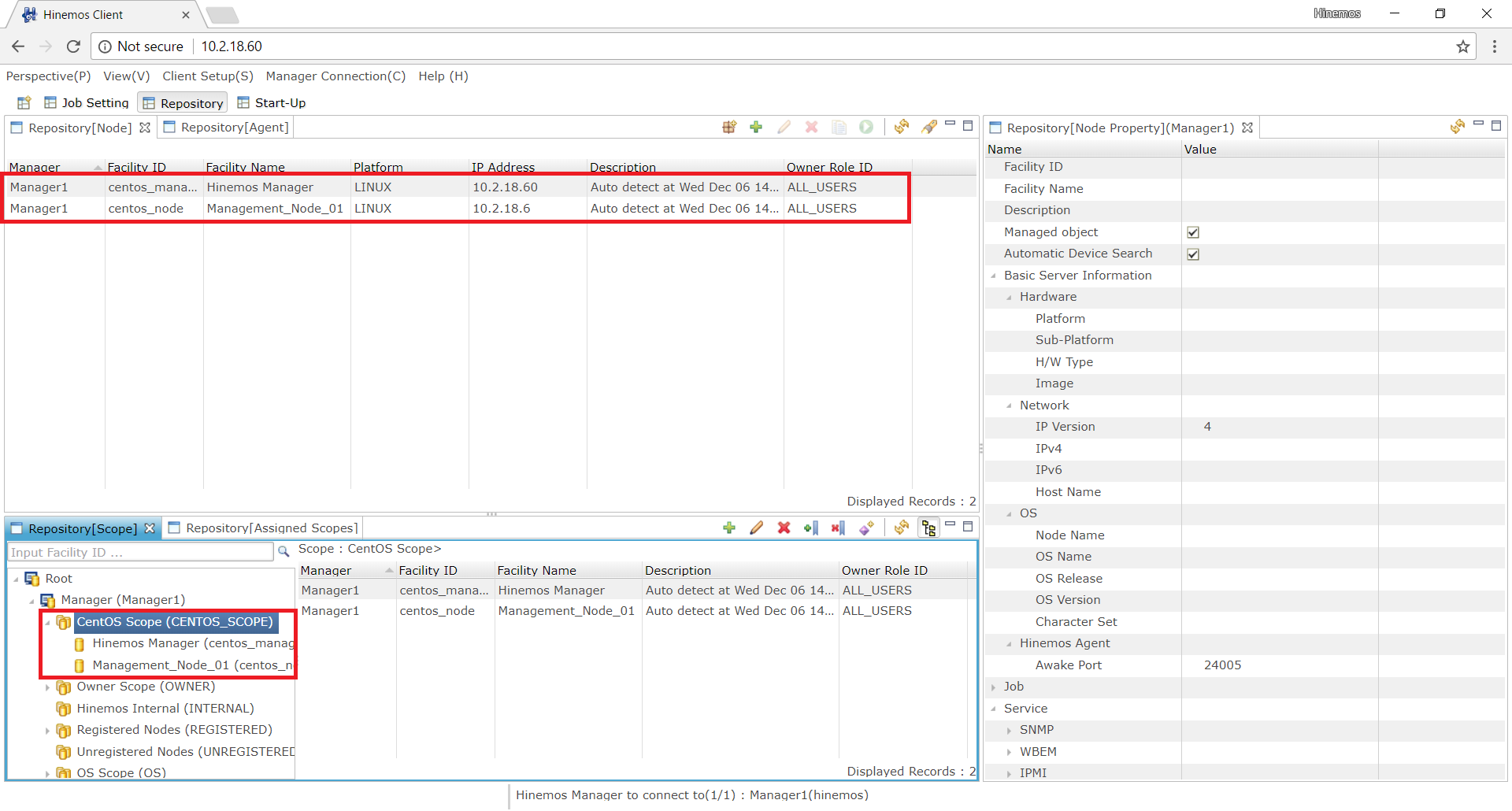
Task: Refresh the Repository[Scope] view
Action: (902, 528)
